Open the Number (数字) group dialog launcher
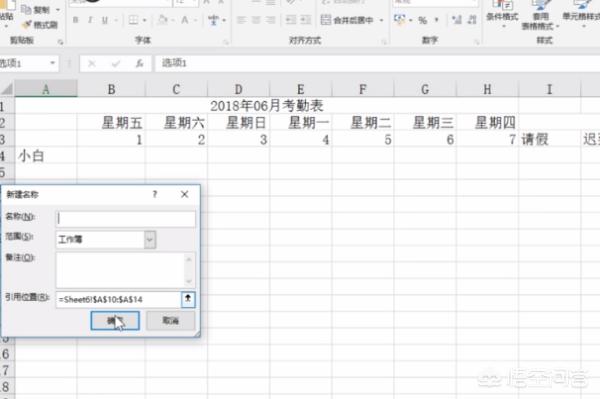Screen dimensions: 600x399 (x=477, y=42)
